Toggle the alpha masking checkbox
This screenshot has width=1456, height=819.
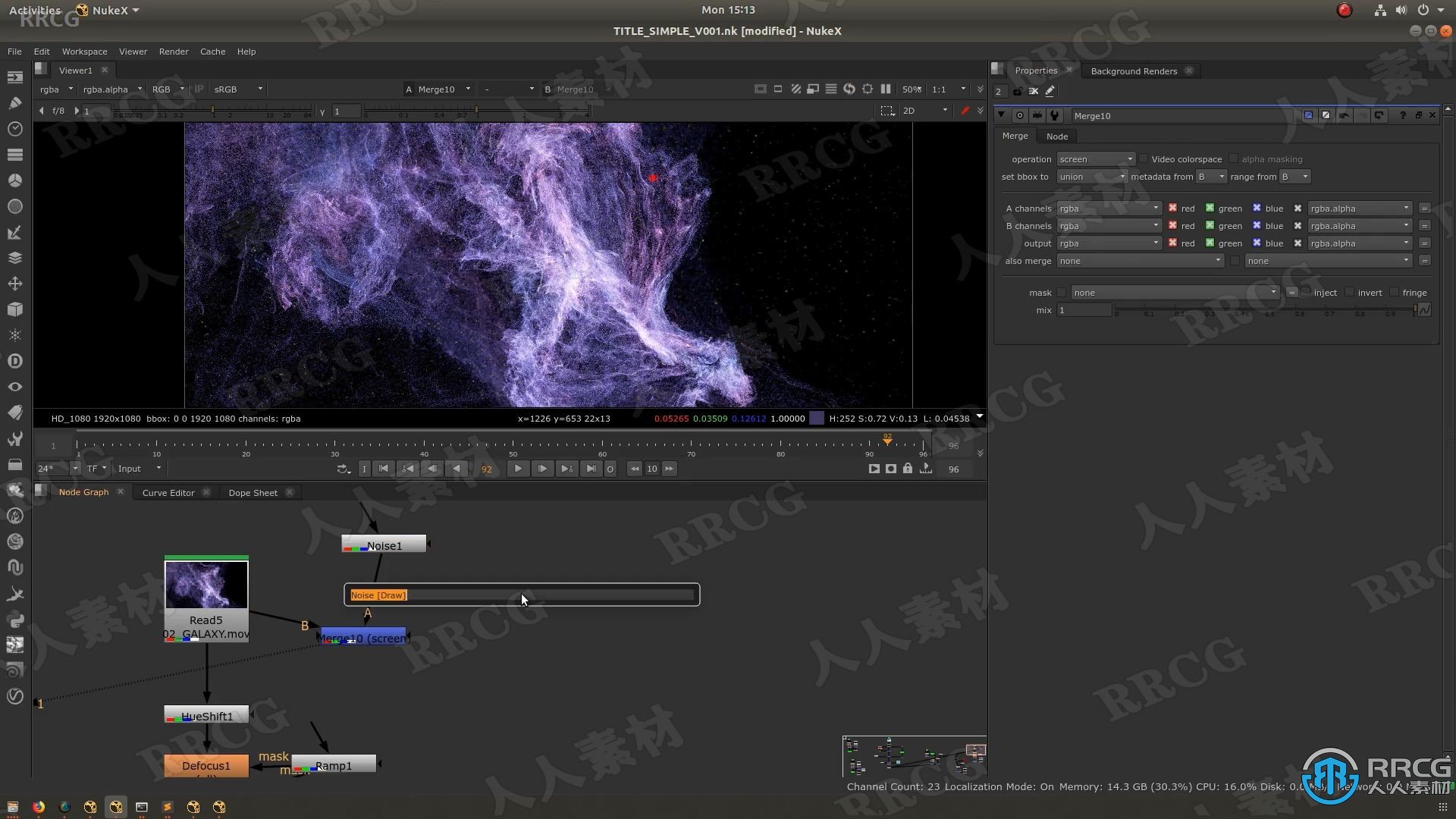tap(1234, 159)
